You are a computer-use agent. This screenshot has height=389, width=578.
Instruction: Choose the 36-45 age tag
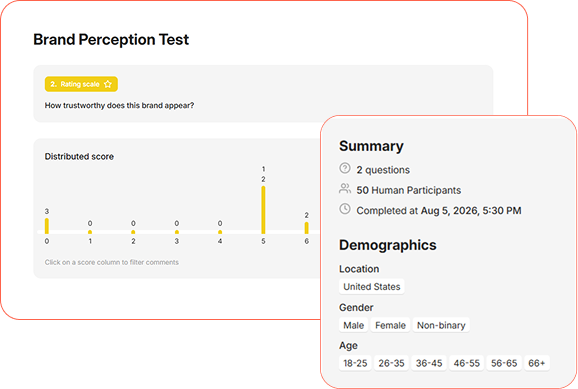click(429, 363)
